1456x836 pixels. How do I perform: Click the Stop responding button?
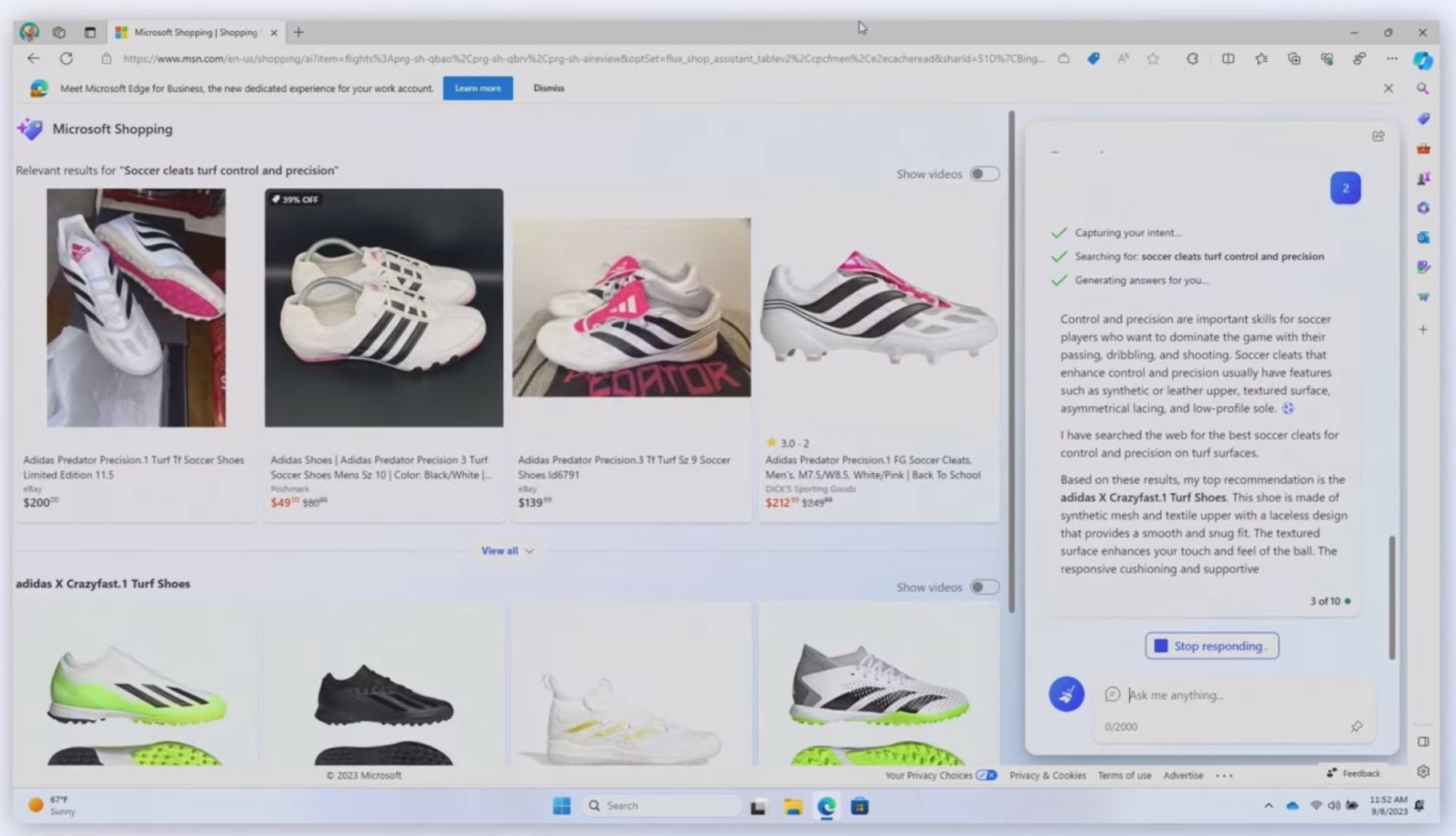tap(1211, 646)
